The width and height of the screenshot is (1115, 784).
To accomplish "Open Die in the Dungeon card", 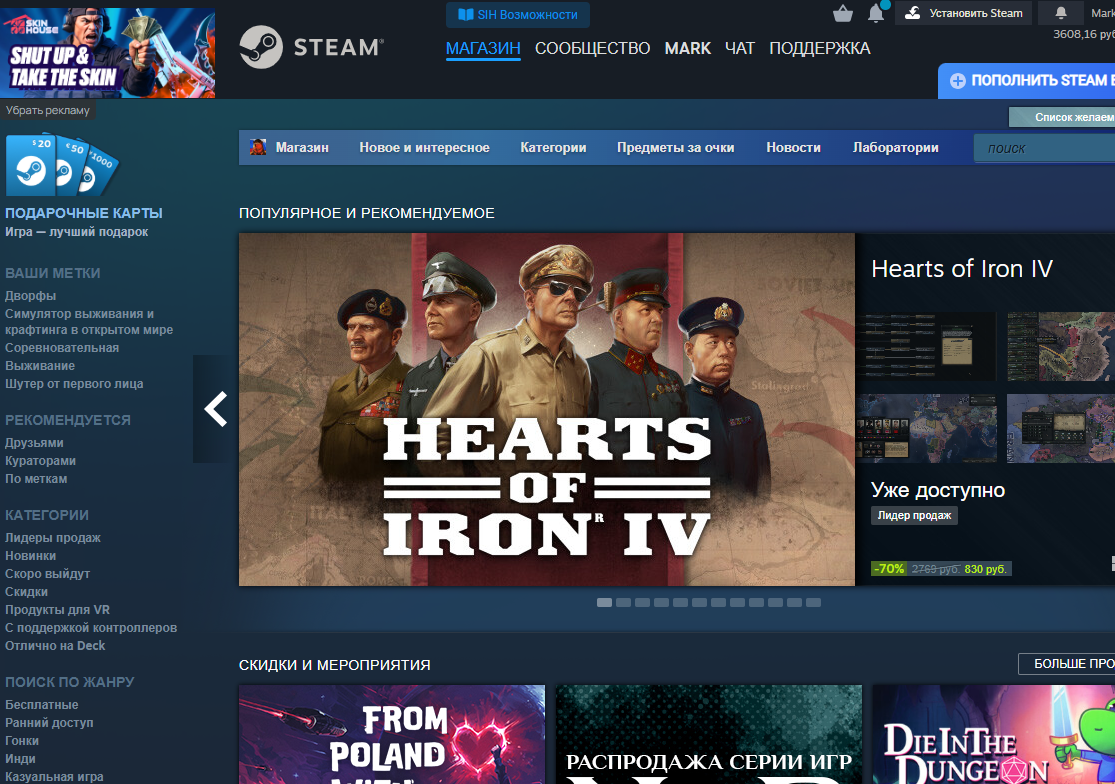I will 994,734.
